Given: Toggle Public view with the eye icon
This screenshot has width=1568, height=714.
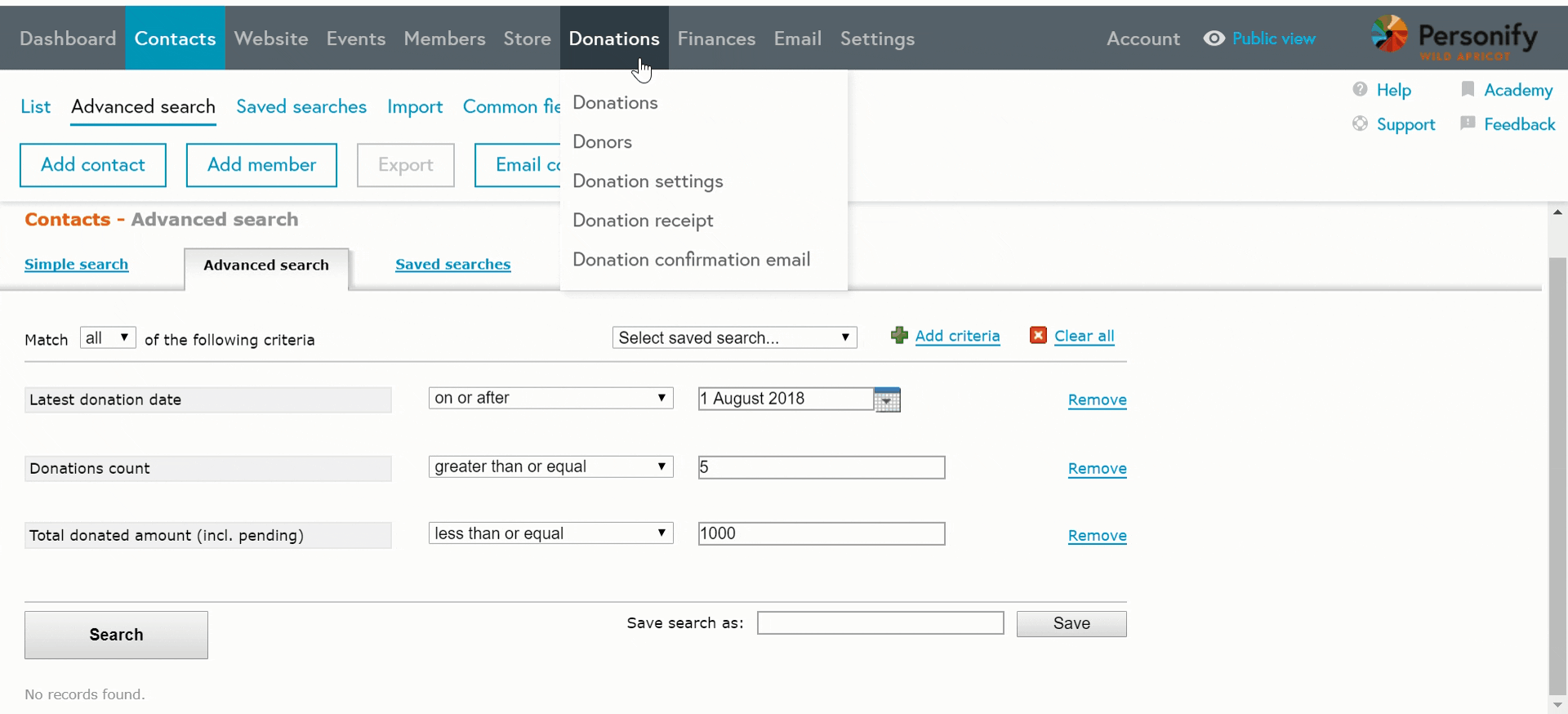Looking at the screenshot, I should point(1214,38).
